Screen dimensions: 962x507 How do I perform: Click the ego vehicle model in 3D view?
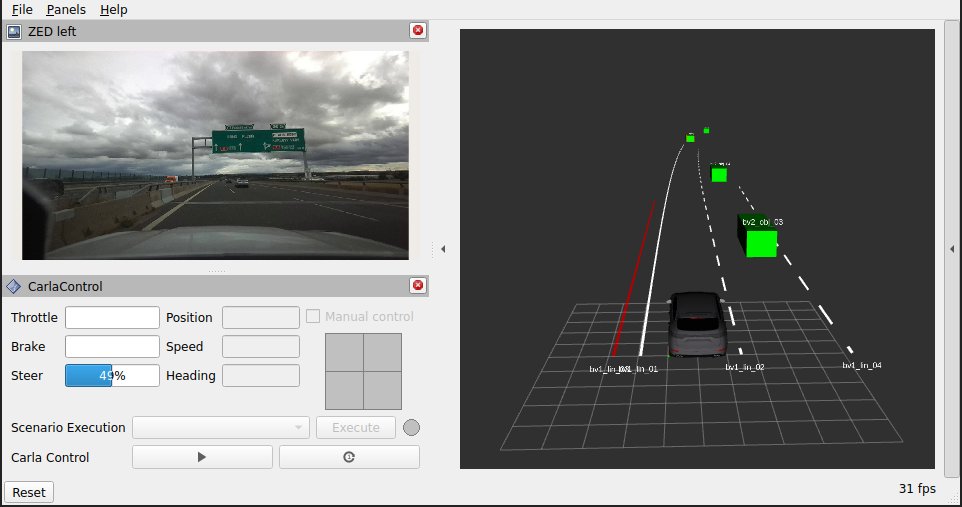click(696, 324)
